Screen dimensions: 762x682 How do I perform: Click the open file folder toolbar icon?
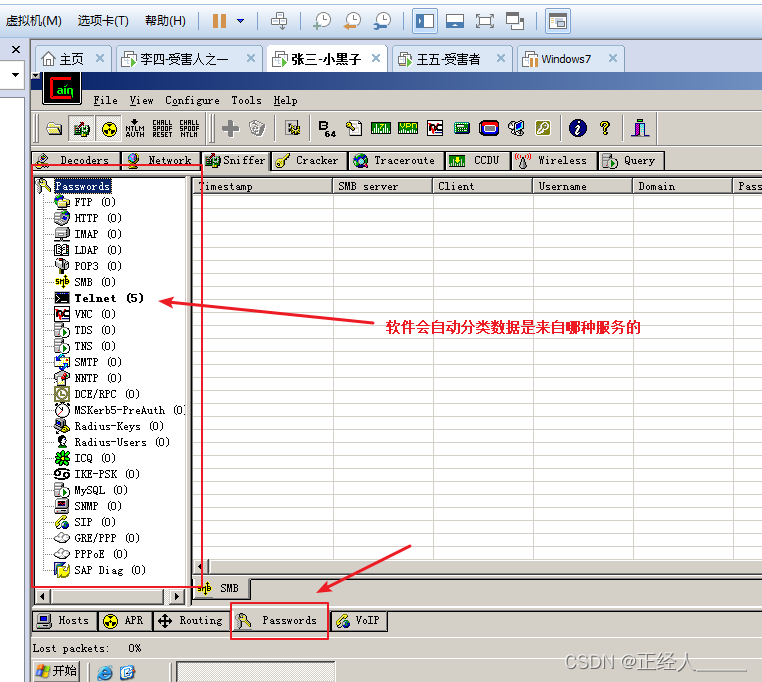pos(54,128)
